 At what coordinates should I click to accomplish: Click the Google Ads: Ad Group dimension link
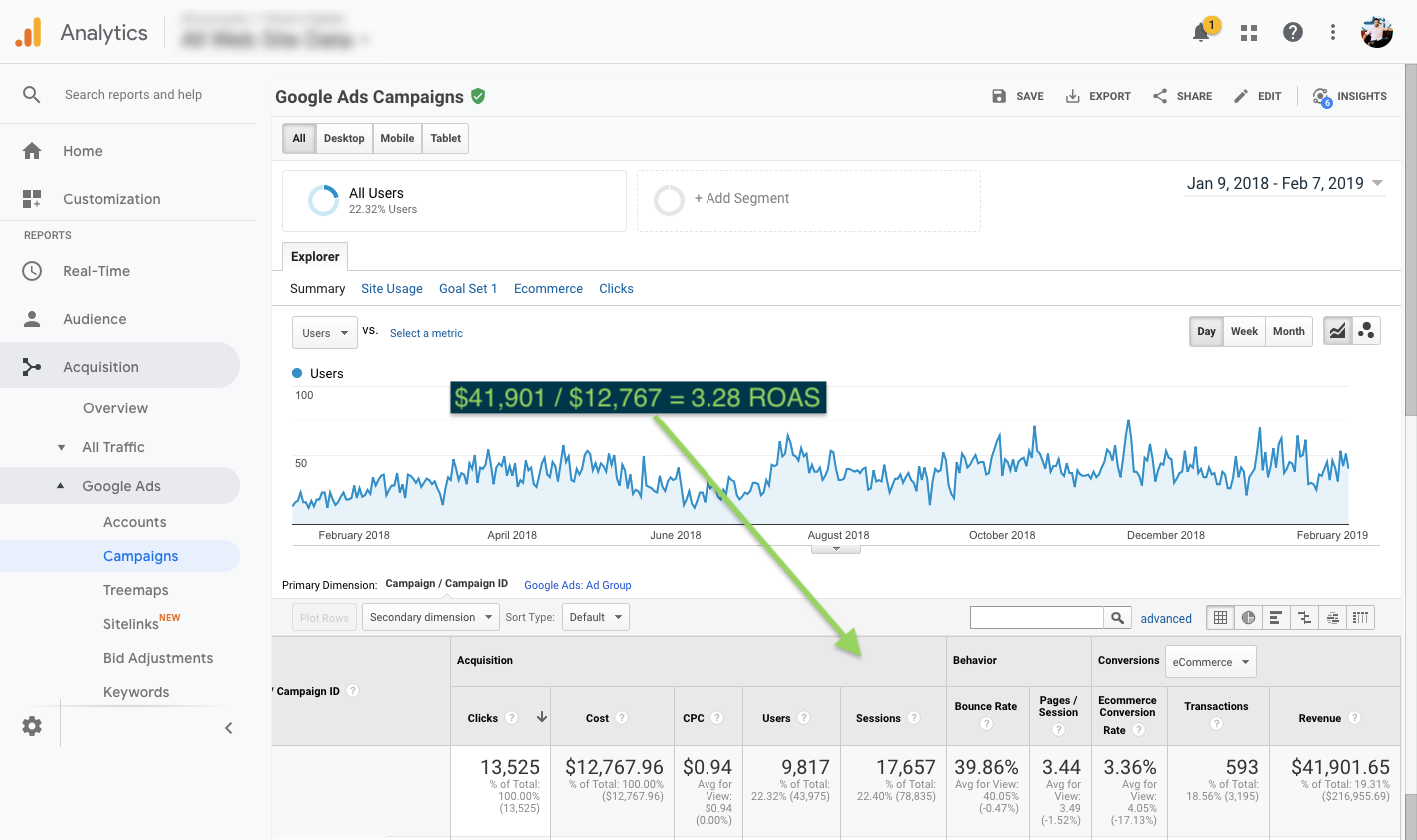578,585
